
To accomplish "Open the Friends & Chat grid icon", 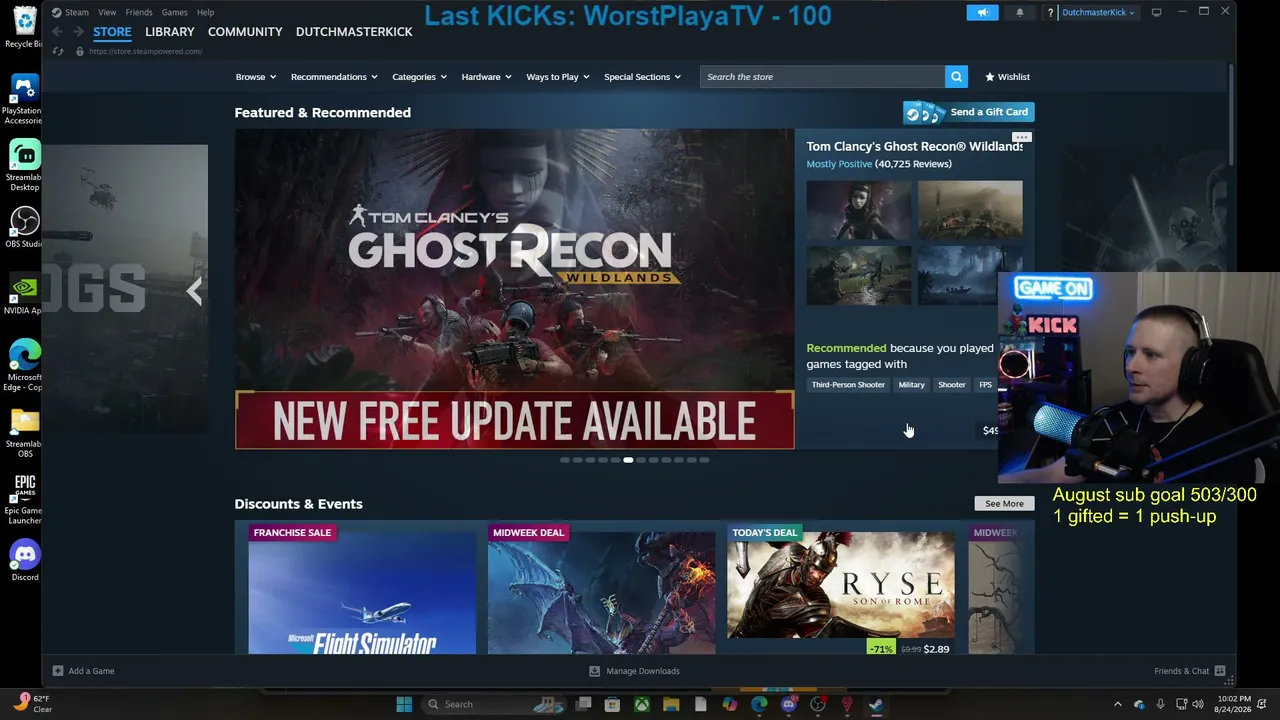I will point(1220,671).
